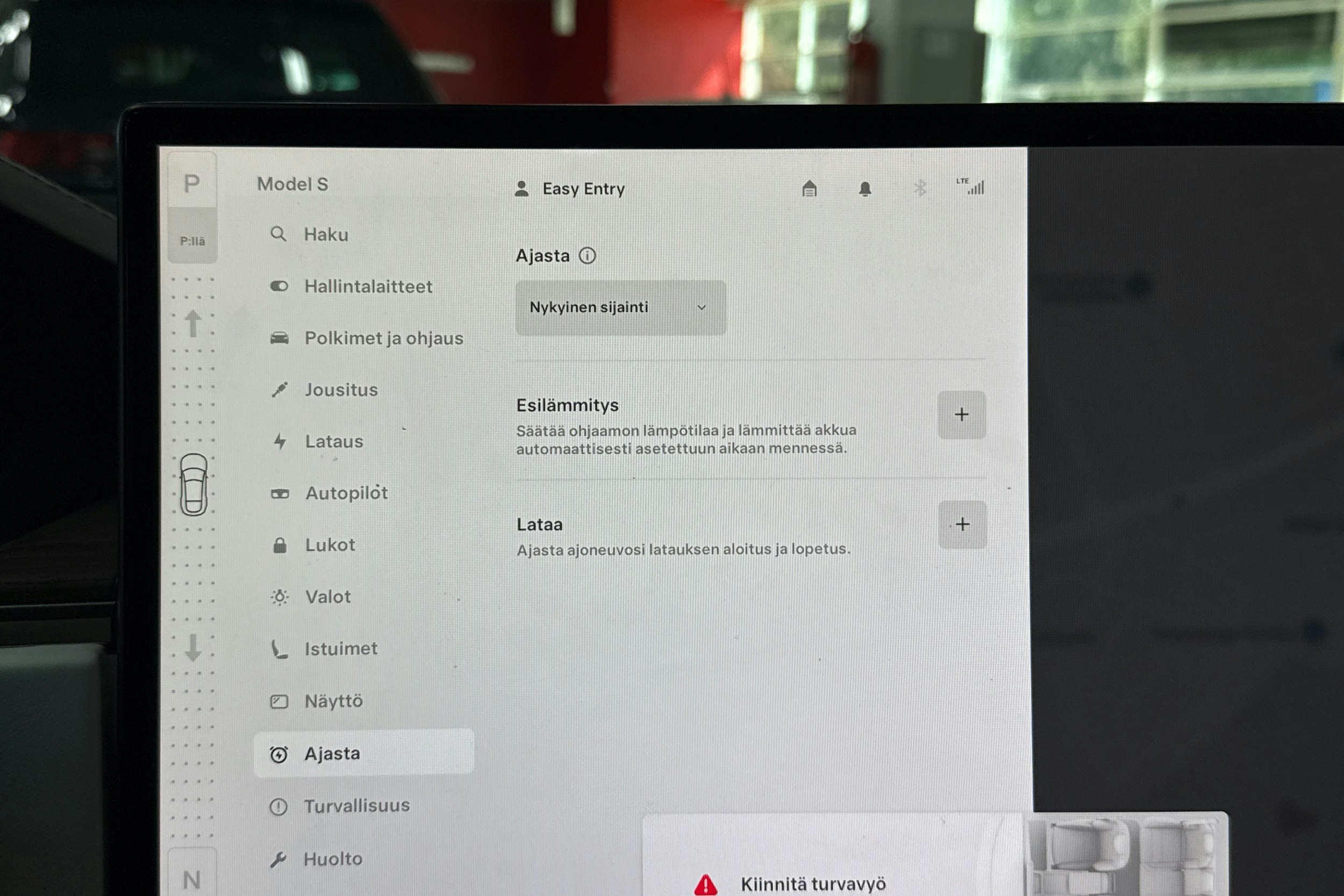This screenshot has height=896, width=1344.
Task: Click the exclamation icon beside Turvallisuus
Action: click(278, 807)
